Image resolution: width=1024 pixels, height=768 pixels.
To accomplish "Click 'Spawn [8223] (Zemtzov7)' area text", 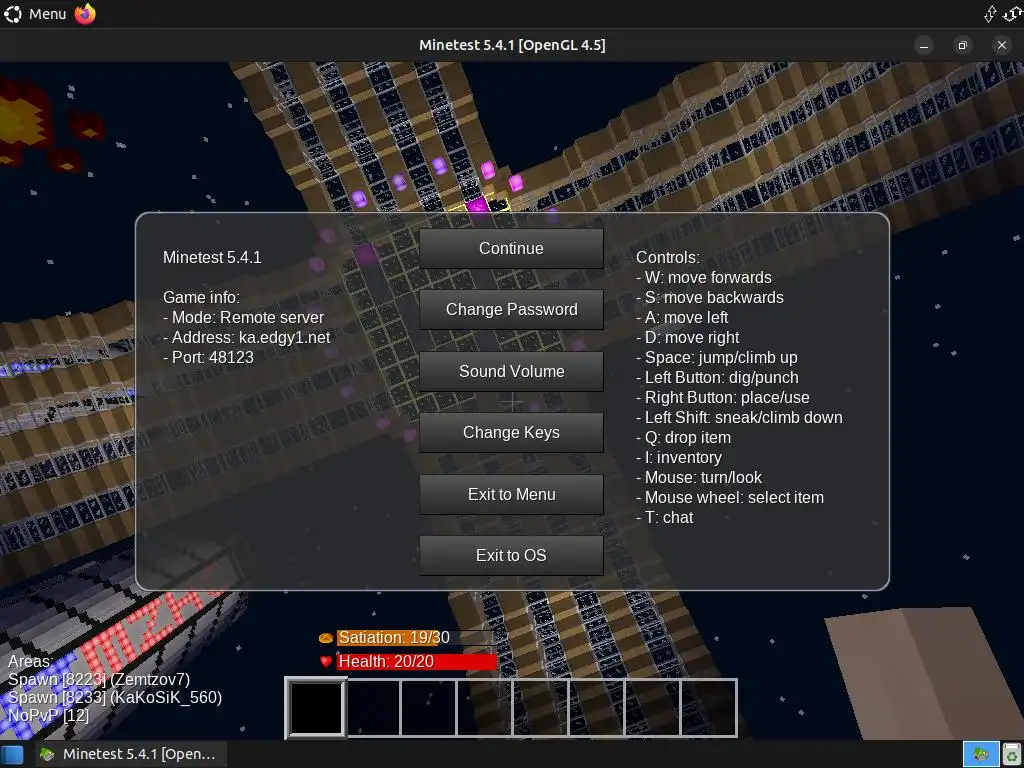I will (99, 680).
